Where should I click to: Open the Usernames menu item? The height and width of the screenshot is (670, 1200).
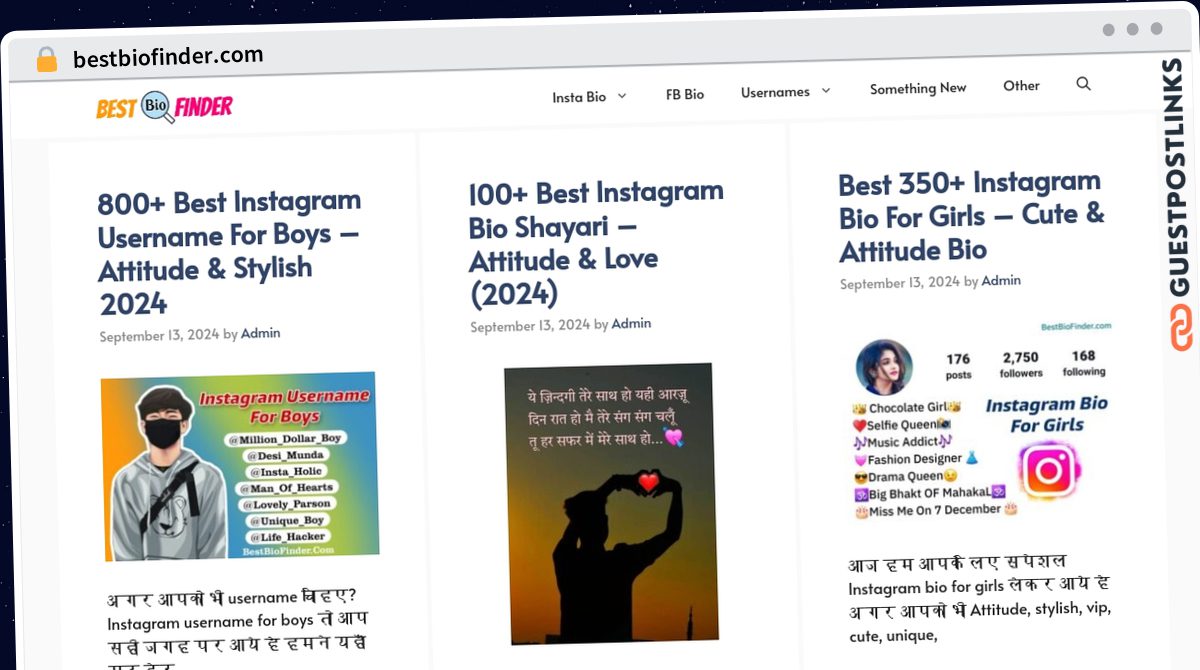click(x=775, y=92)
